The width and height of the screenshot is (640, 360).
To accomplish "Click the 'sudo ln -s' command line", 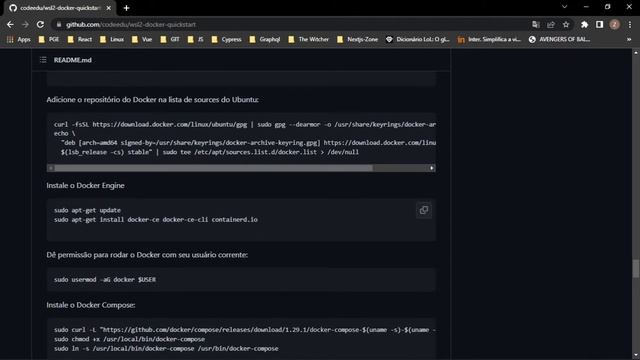I will click(166, 349).
